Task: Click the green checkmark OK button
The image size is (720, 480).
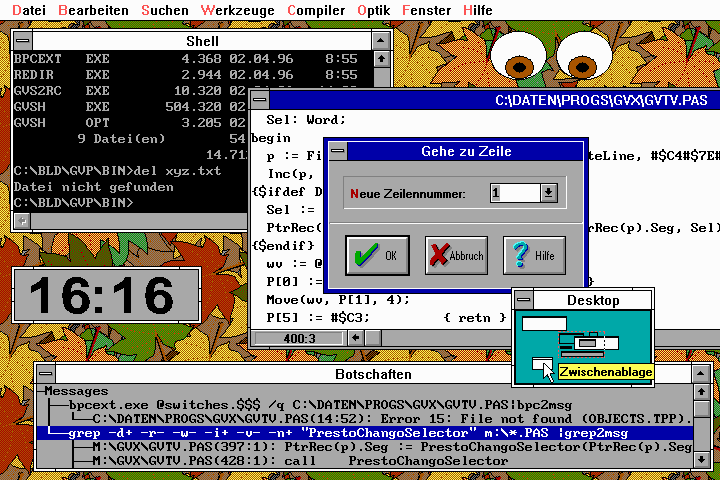Action: point(377,256)
